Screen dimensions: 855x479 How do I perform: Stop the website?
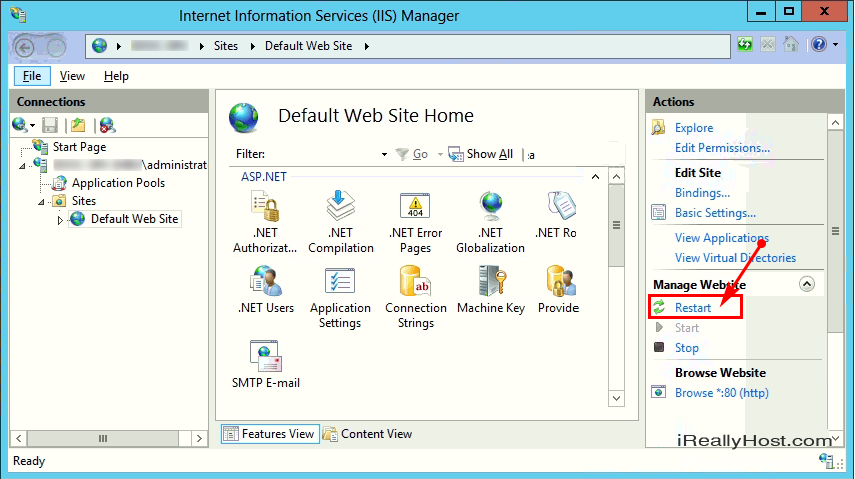point(686,348)
